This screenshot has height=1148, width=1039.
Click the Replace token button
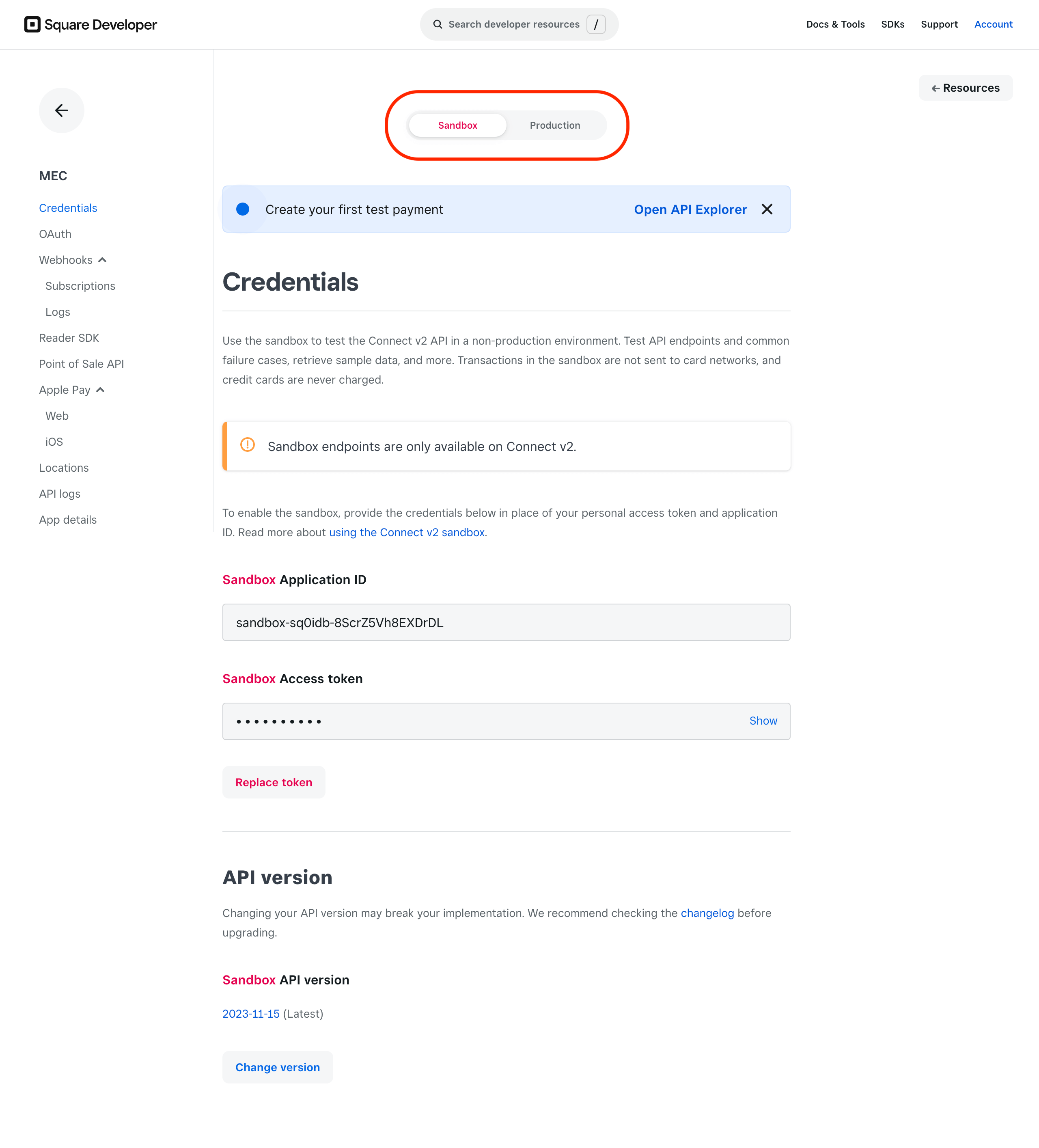click(x=274, y=782)
